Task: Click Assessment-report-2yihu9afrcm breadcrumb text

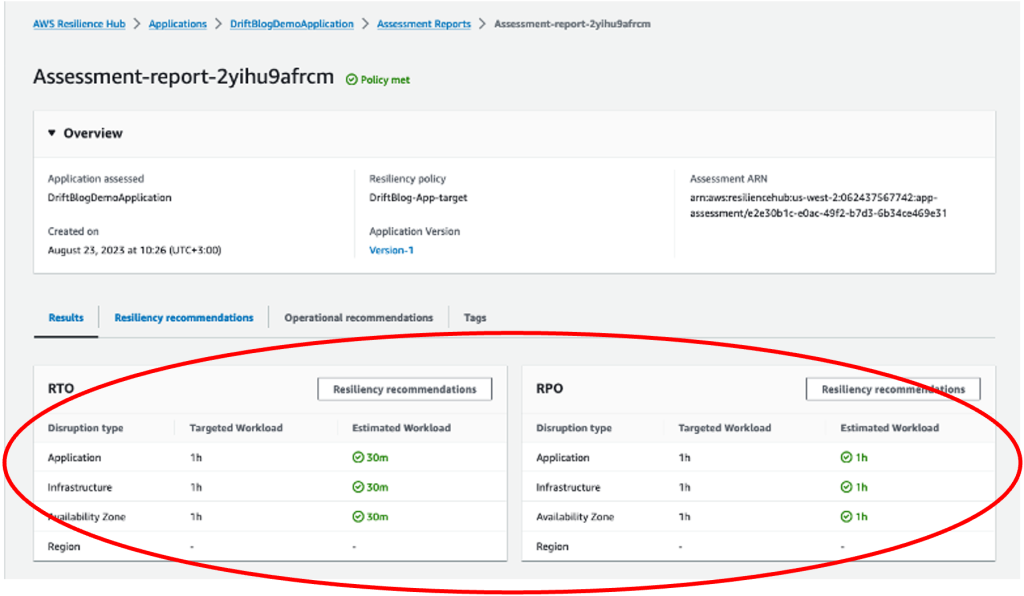Action: [x=572, y=24]
